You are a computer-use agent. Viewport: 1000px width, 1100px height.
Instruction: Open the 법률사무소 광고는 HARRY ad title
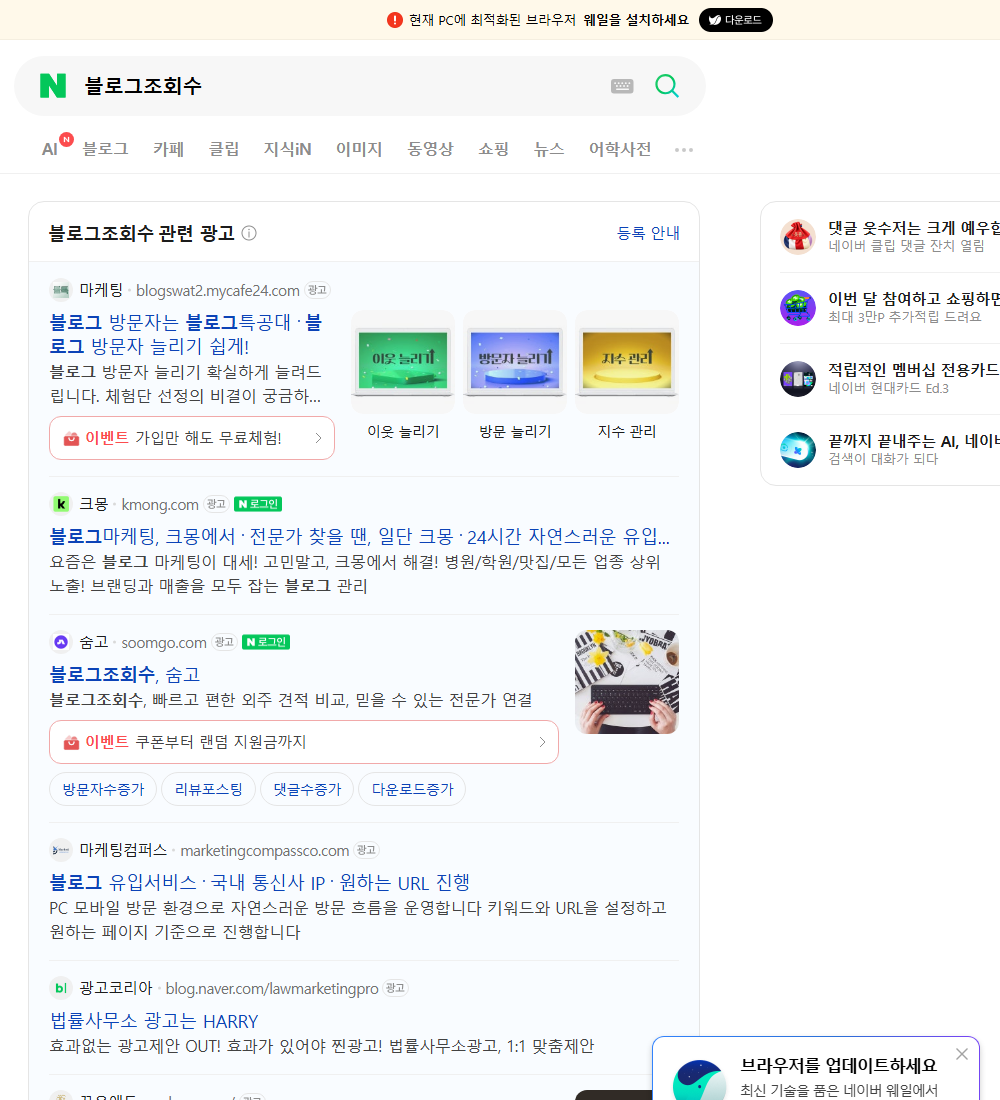154,1021
